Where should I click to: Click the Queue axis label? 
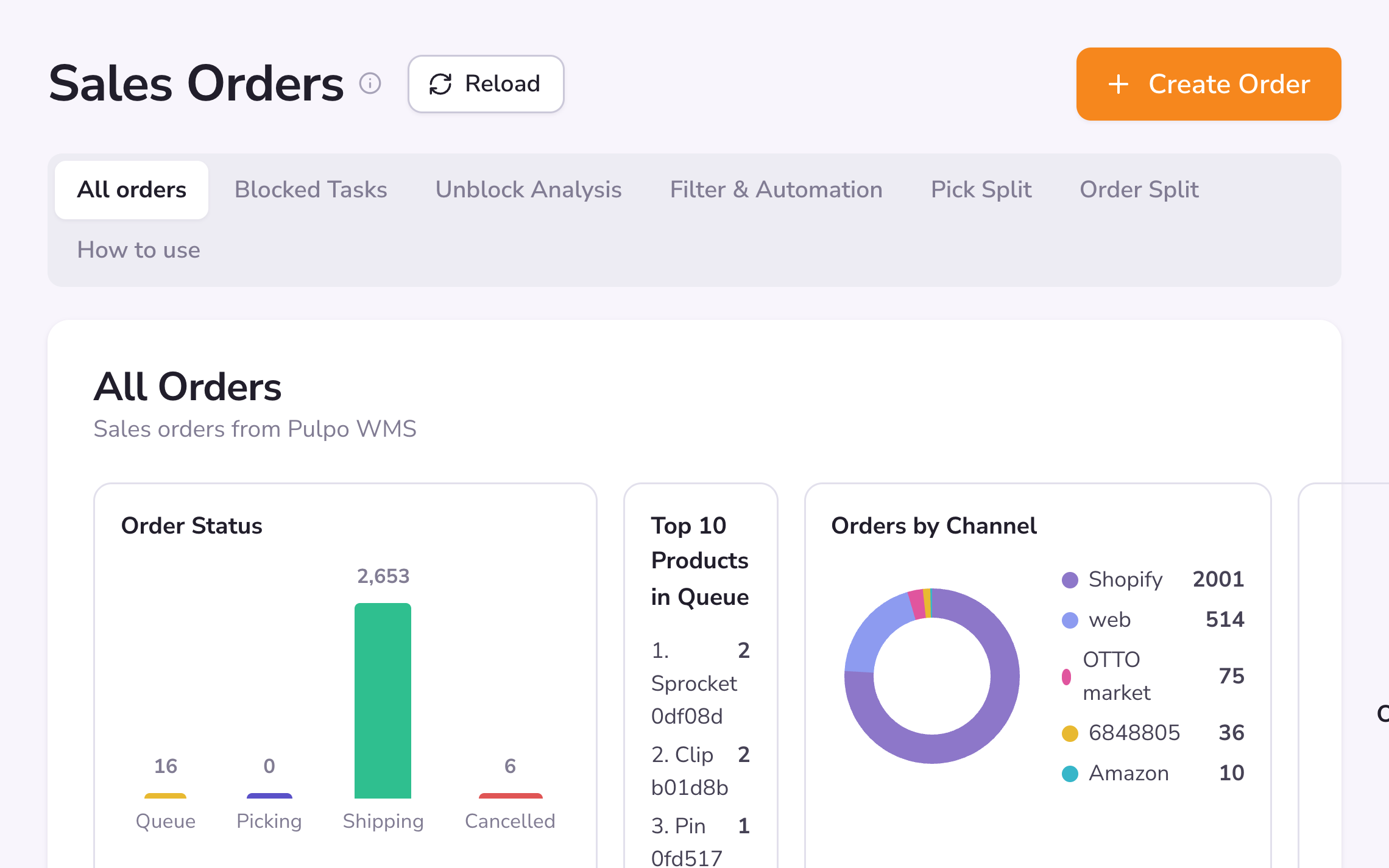coord(166,821)
